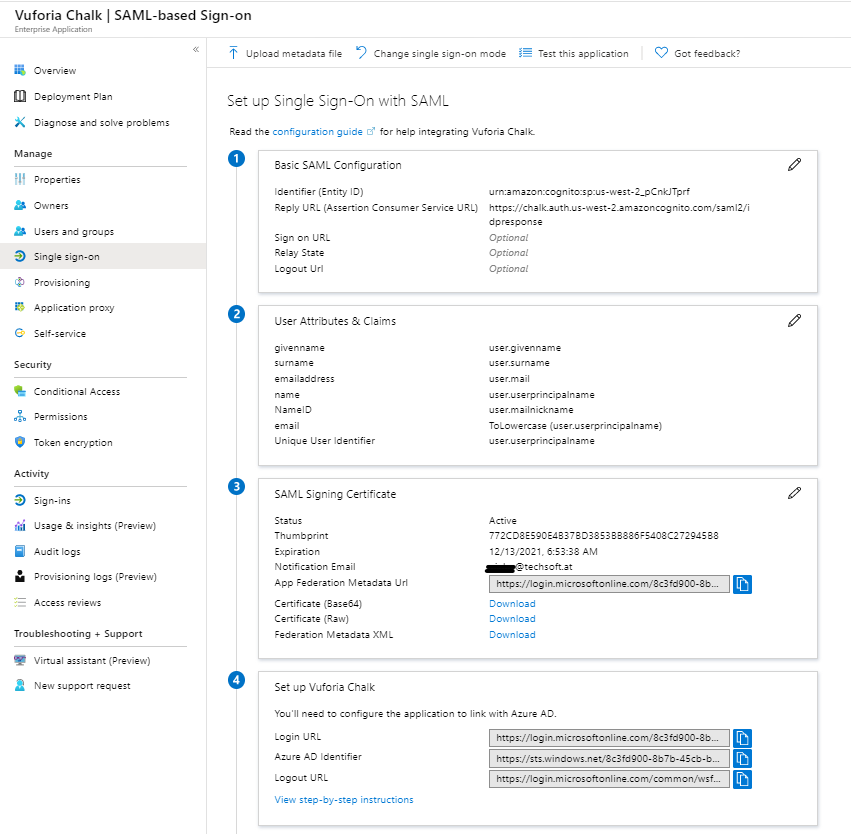Edit SAML Signing Certificate pencil icon
The width and height of the screenshot is (851, 834).
795,493
